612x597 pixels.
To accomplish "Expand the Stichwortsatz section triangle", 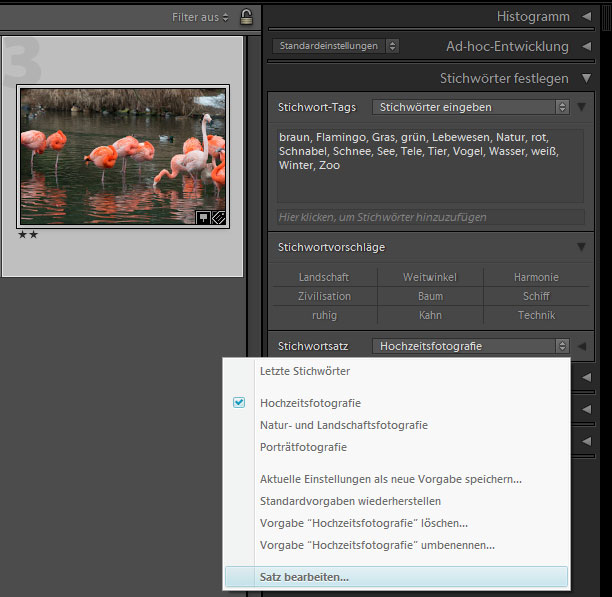I will pyautogui.click(x=582, y=346).
